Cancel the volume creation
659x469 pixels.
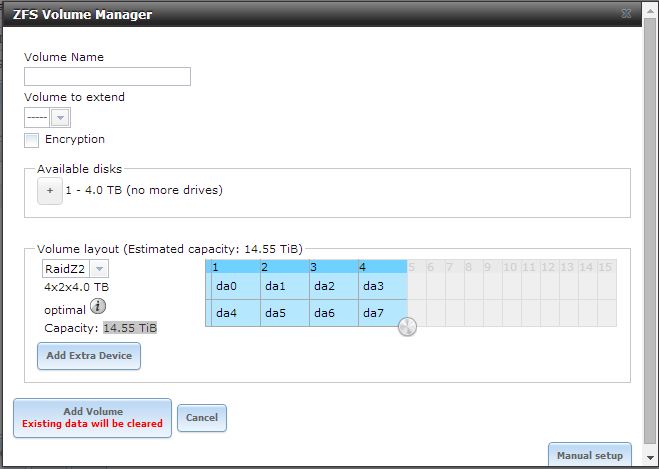point(202,418)
